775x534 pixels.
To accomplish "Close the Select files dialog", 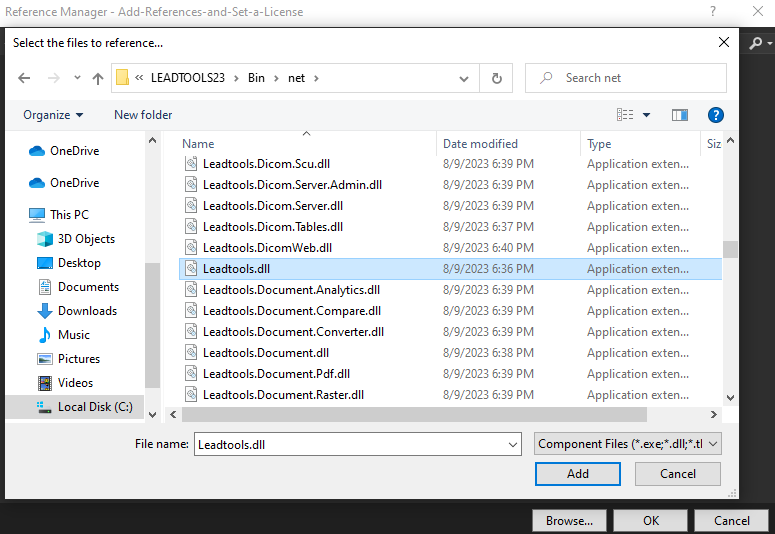I will (x=724, y=43).
